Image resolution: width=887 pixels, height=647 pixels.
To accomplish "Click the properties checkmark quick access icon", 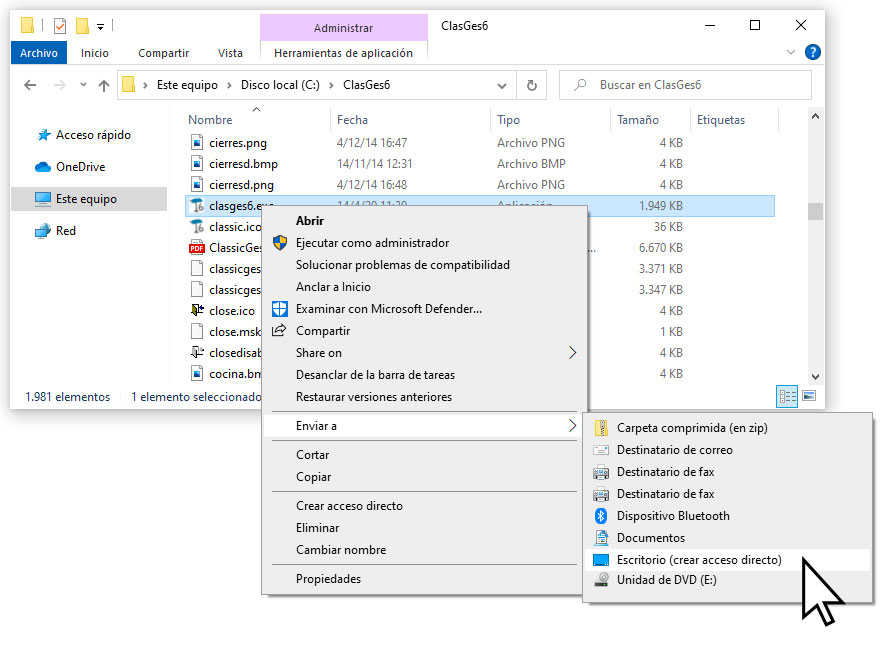I will 59,25.
